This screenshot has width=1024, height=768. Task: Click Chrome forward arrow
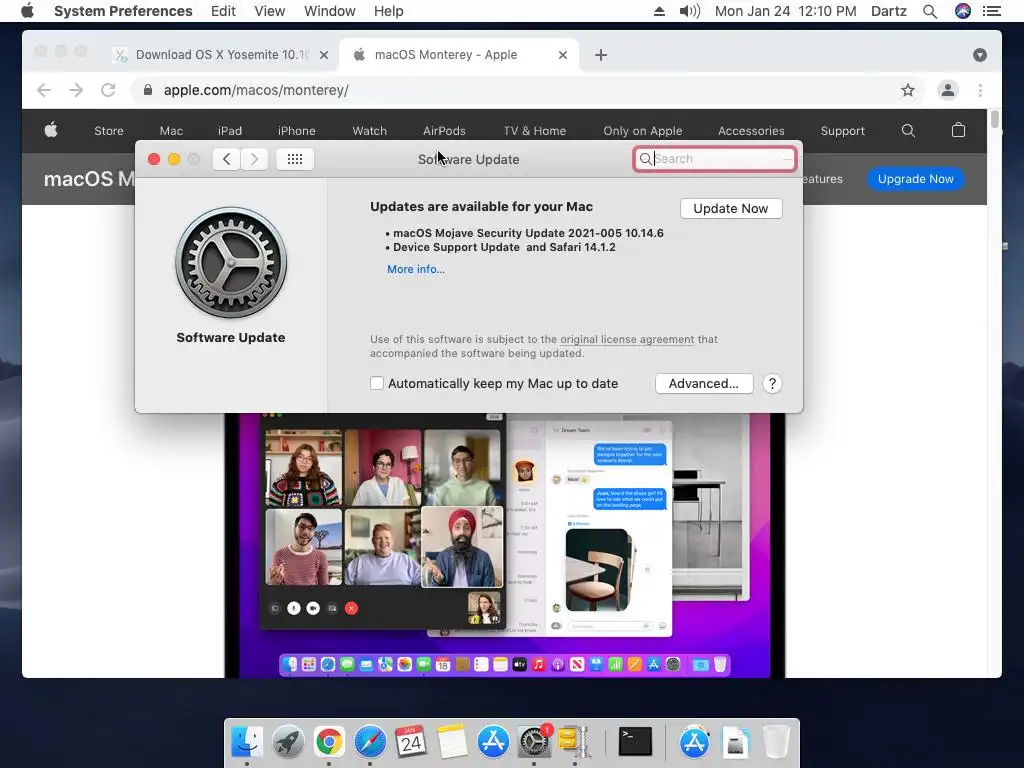click(x=76, y=90)
